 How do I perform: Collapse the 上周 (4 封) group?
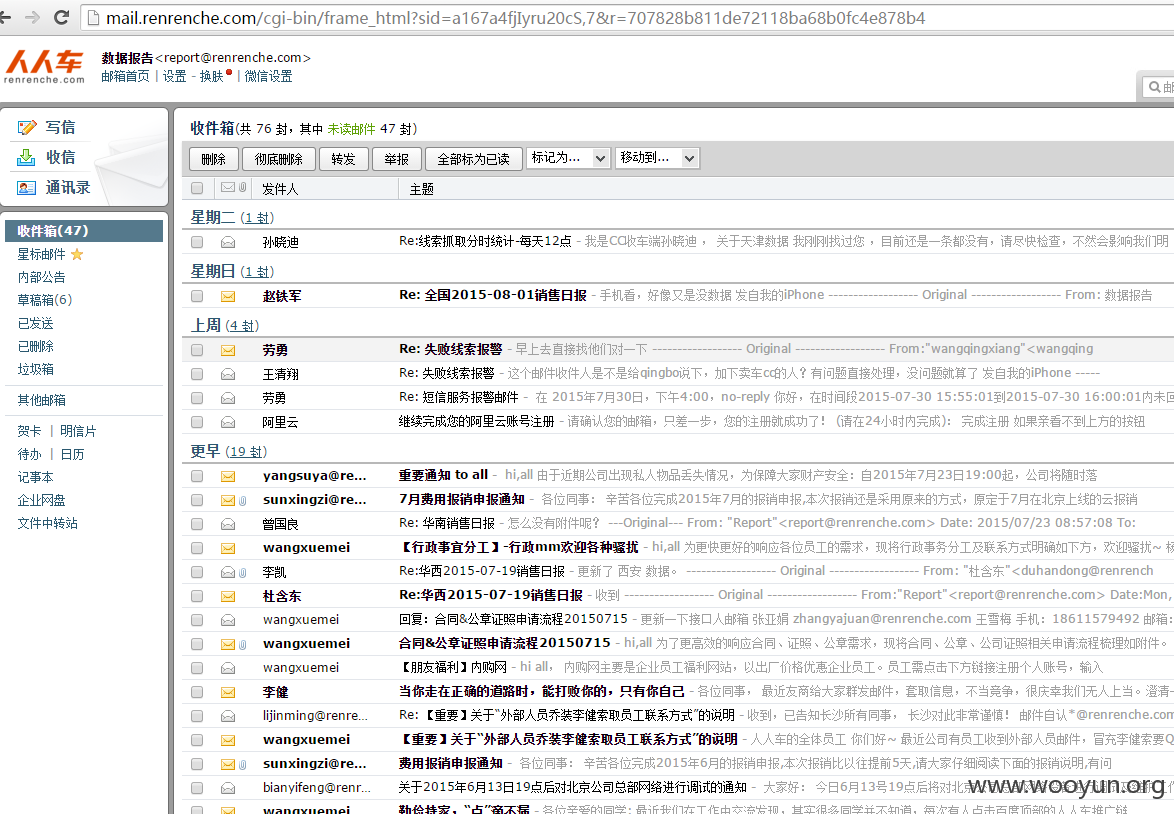click(225, 325)
